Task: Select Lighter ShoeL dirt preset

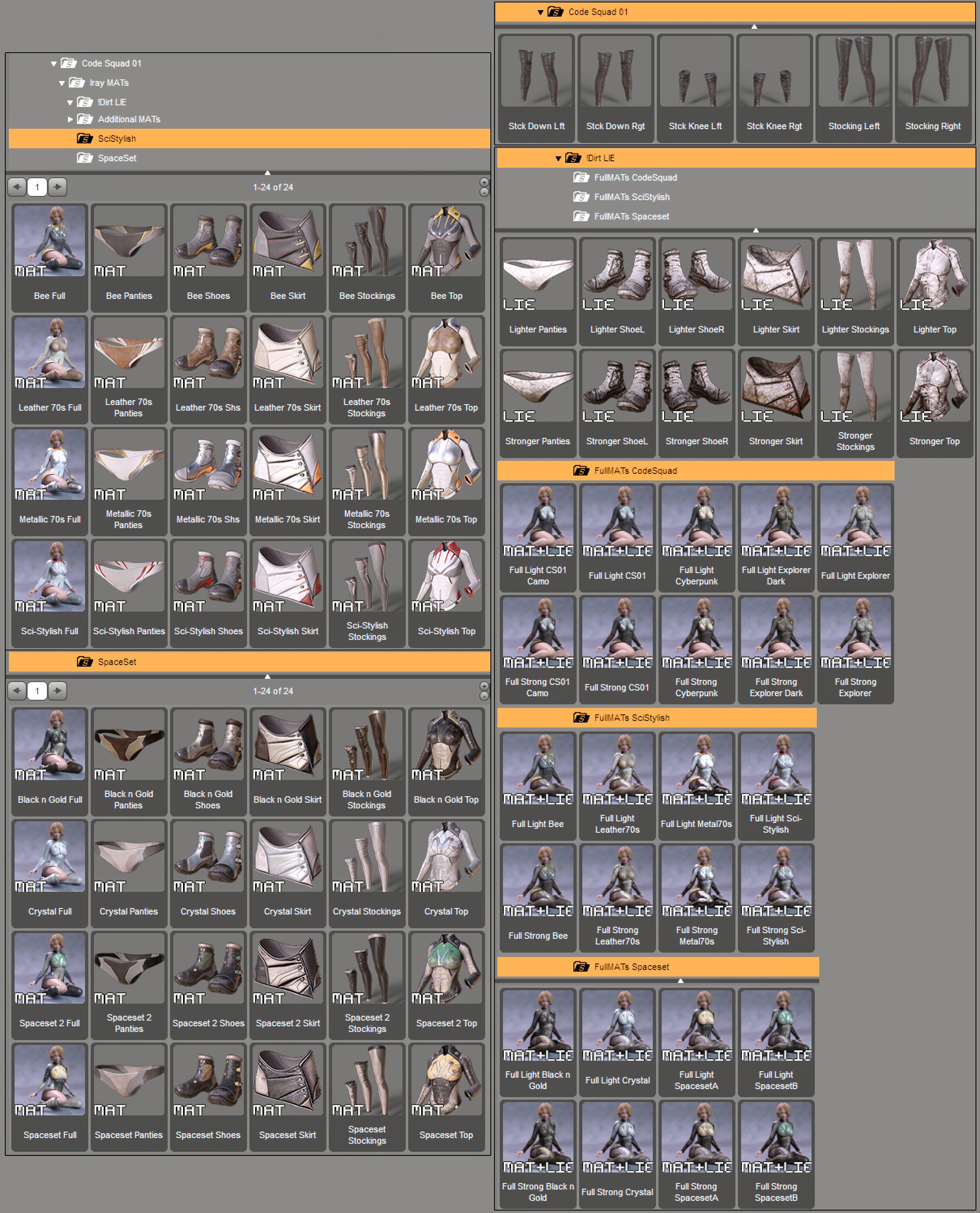Action: (x=617, y=291)
